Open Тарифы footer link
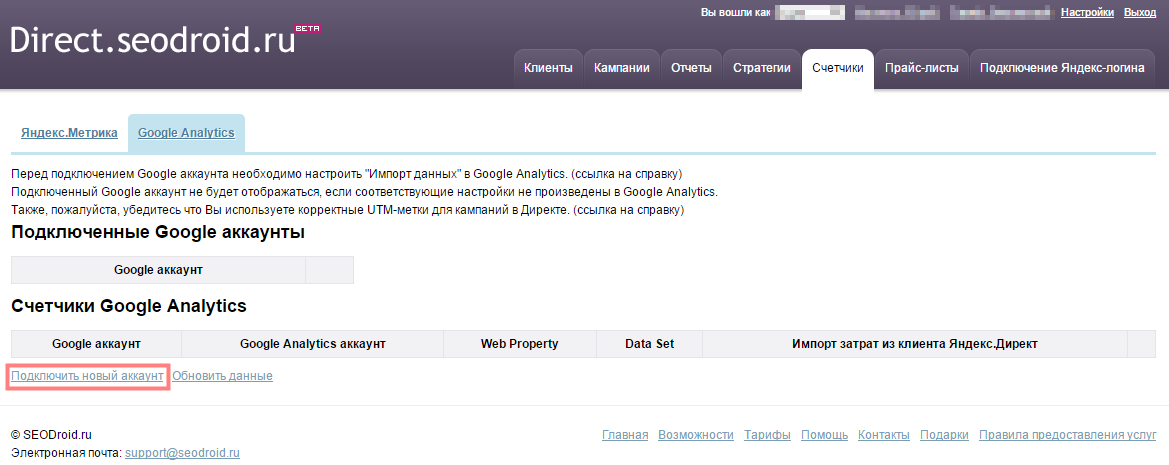The image size is (1169, 465). (767, 435)
